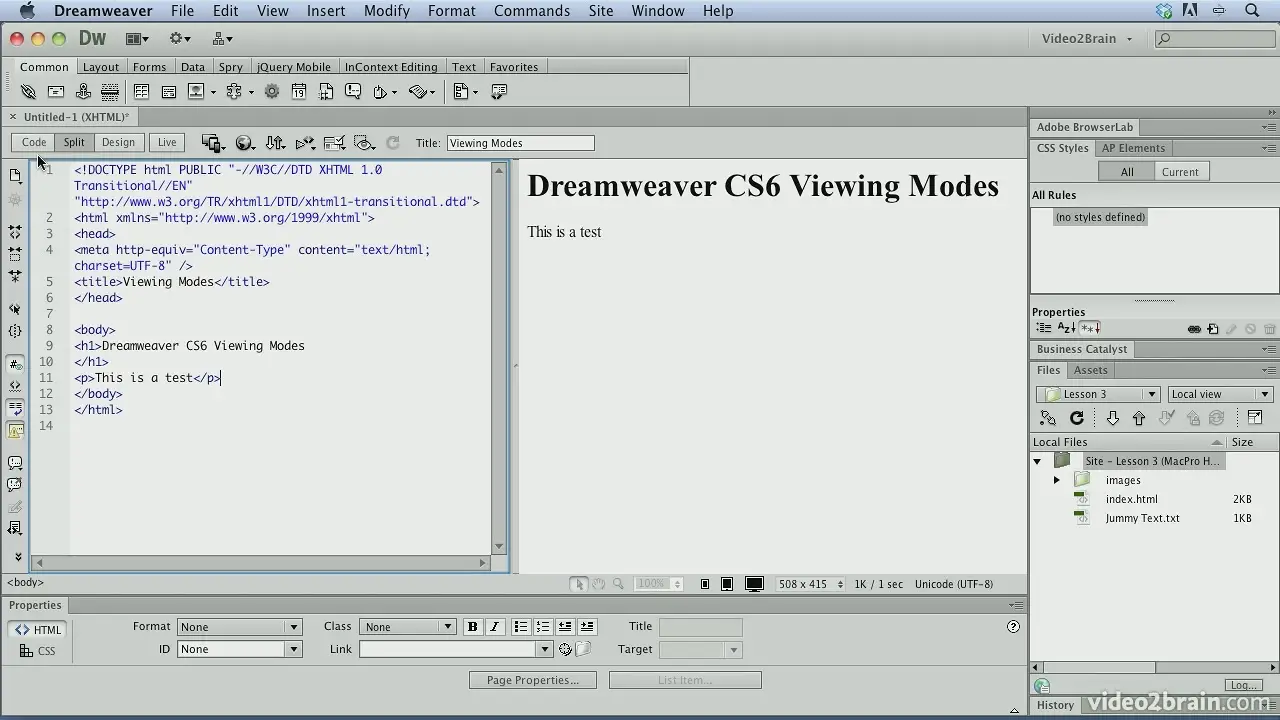1280x720 pixels.
Task: Switch to the AP Elements tab
Action: (1134, 148)
